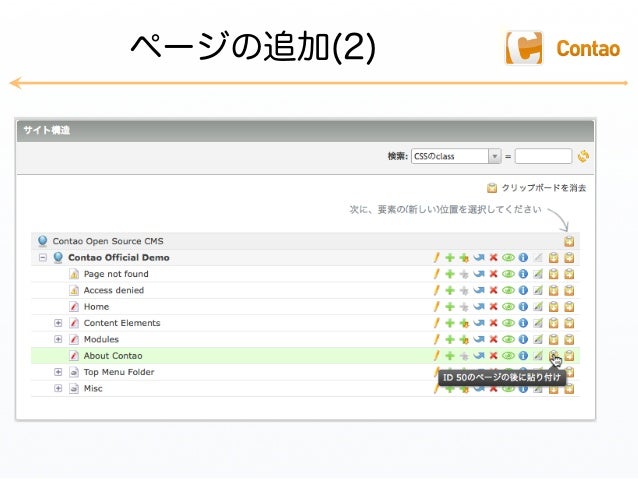638x479 pixels.
Task: Delete the Modules page
Action: [494, 339]
